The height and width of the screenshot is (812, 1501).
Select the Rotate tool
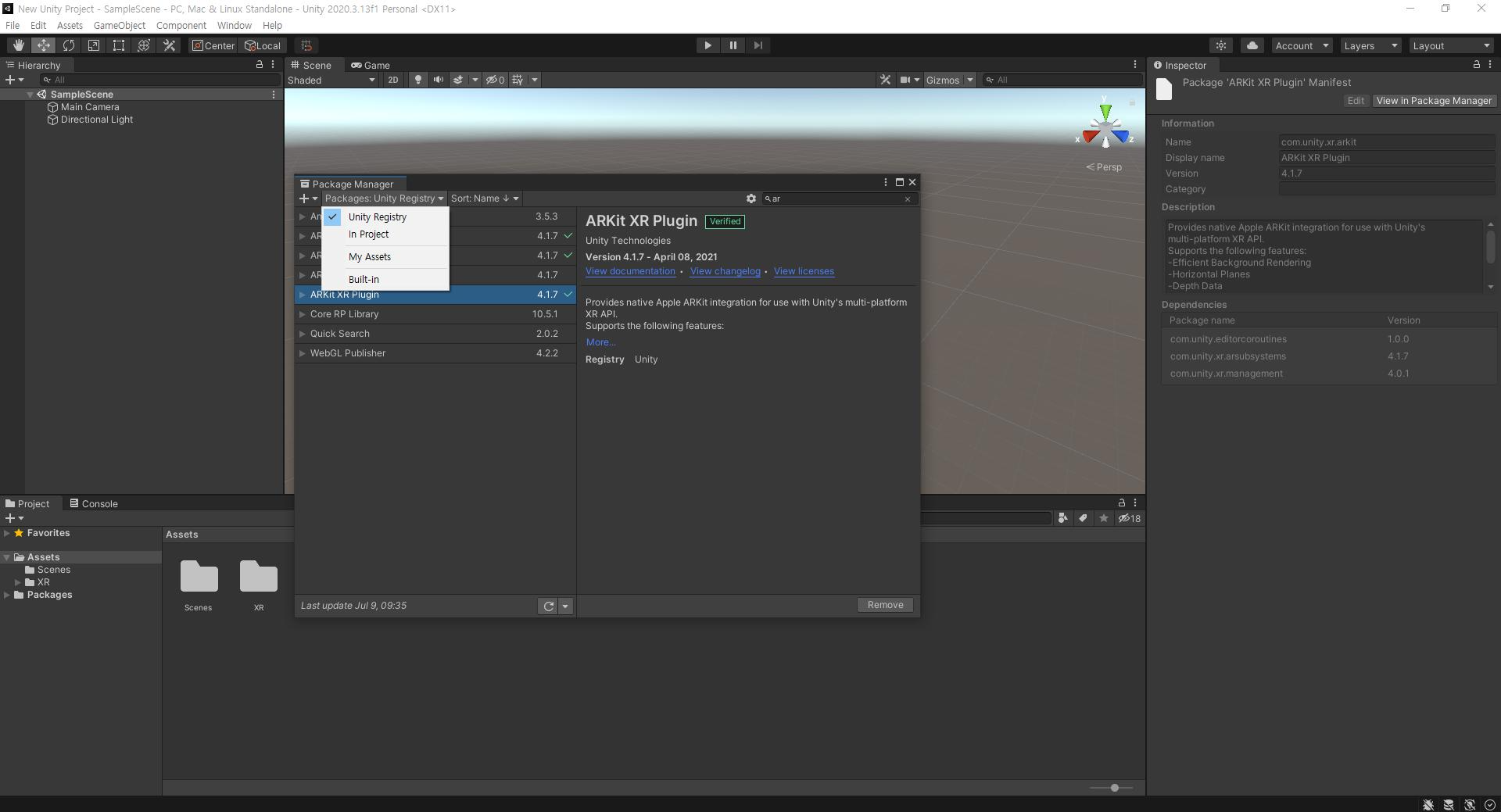click(68, 45)
